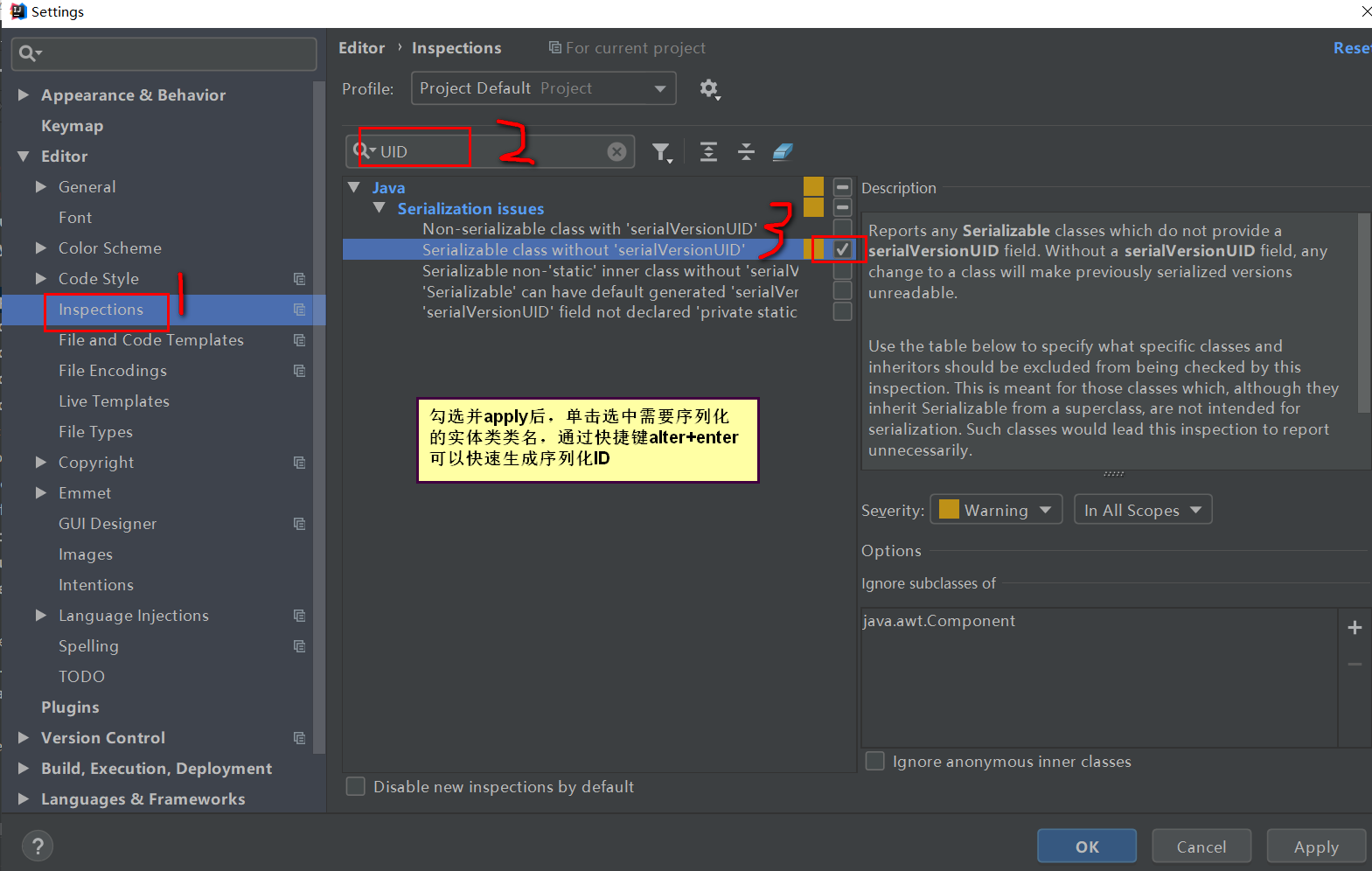The width and height of the screenshot is (1372, 871).
Task: Click the Collapse All inspections icon
Action: [x=746, y=152]
